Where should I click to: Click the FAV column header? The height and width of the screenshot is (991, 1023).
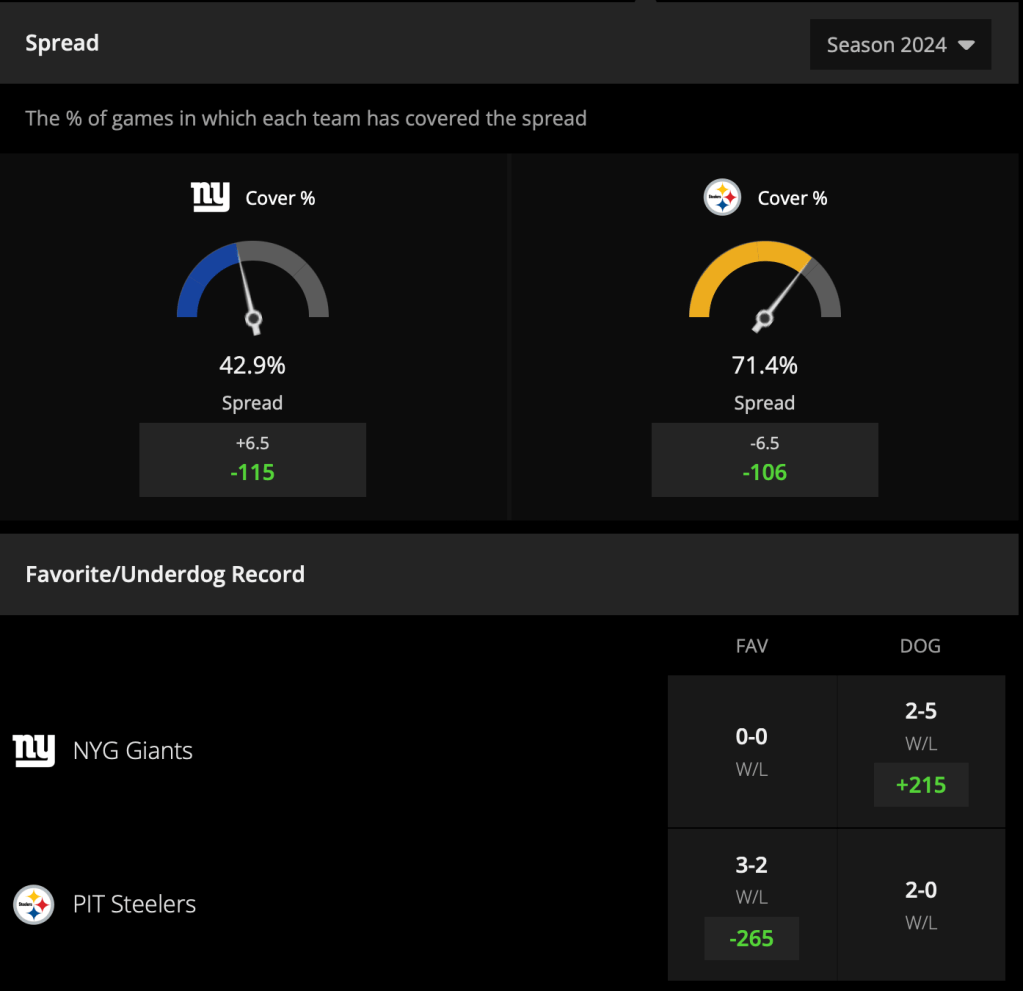(x=752, y=646)
